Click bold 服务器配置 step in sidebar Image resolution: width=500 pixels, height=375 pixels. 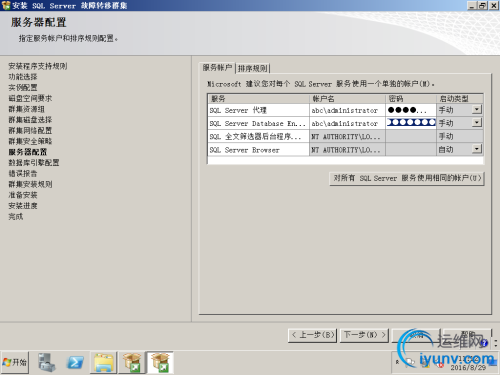coord(27,152)
